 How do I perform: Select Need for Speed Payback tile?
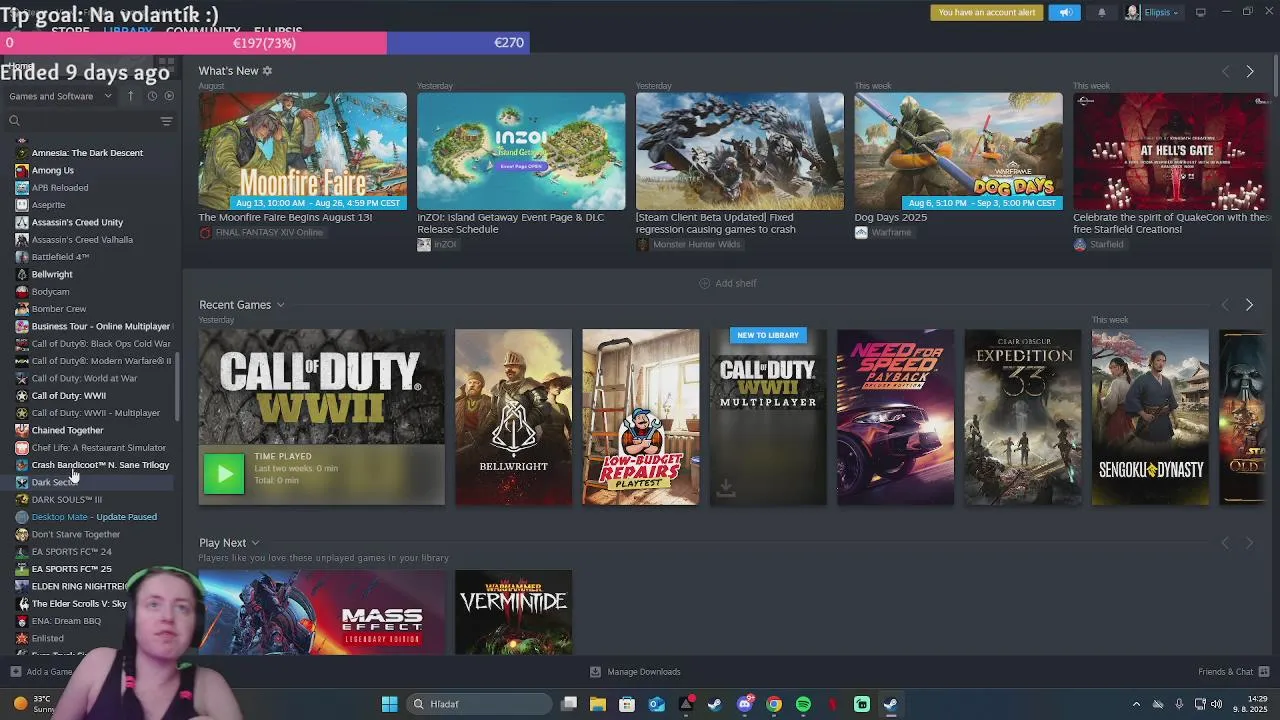pyautogui.click(x=895, y=417)
